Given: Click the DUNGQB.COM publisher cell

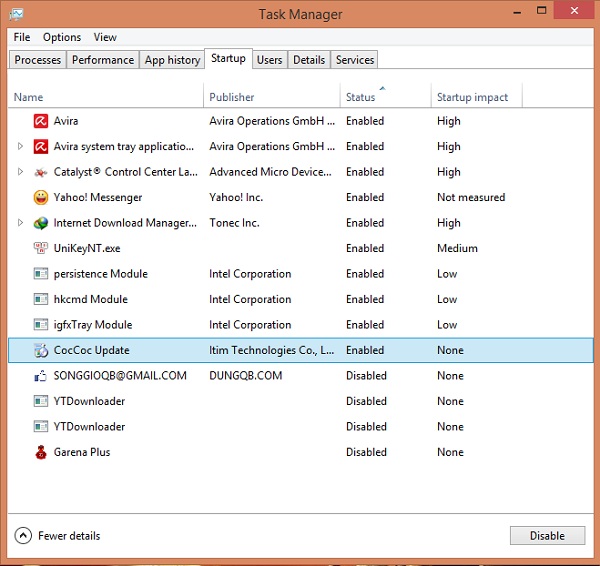Looking at the screenshot, I should (x=246, y=376).
